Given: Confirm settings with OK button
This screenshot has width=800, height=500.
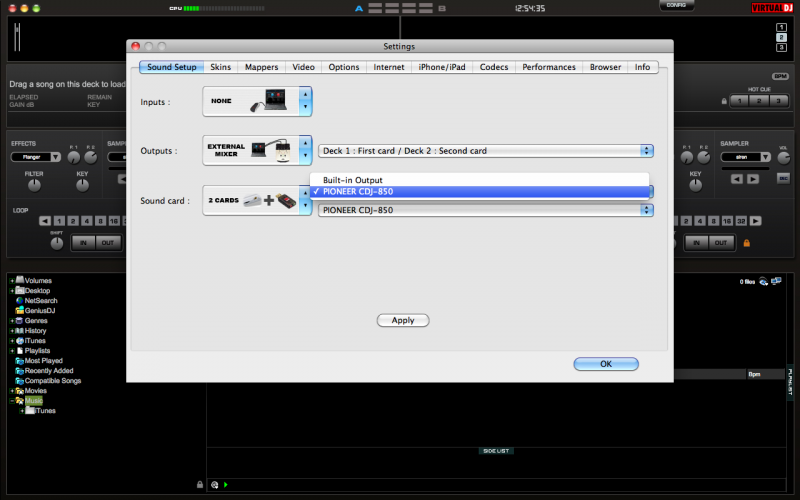Looking at the screenshot, I should [606, 364].
